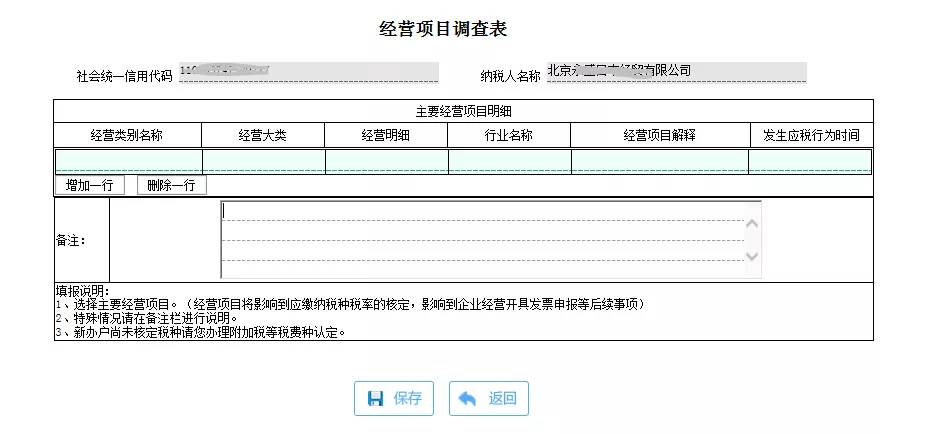
Task: Click instruction line 3 about 新办户
Action: click(x=202, y=332)
